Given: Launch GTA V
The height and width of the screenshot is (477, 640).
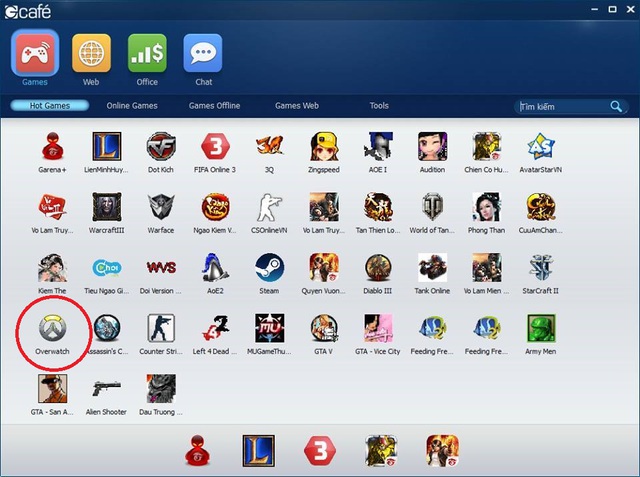Looking at the screenshot, I should point(324,334).
